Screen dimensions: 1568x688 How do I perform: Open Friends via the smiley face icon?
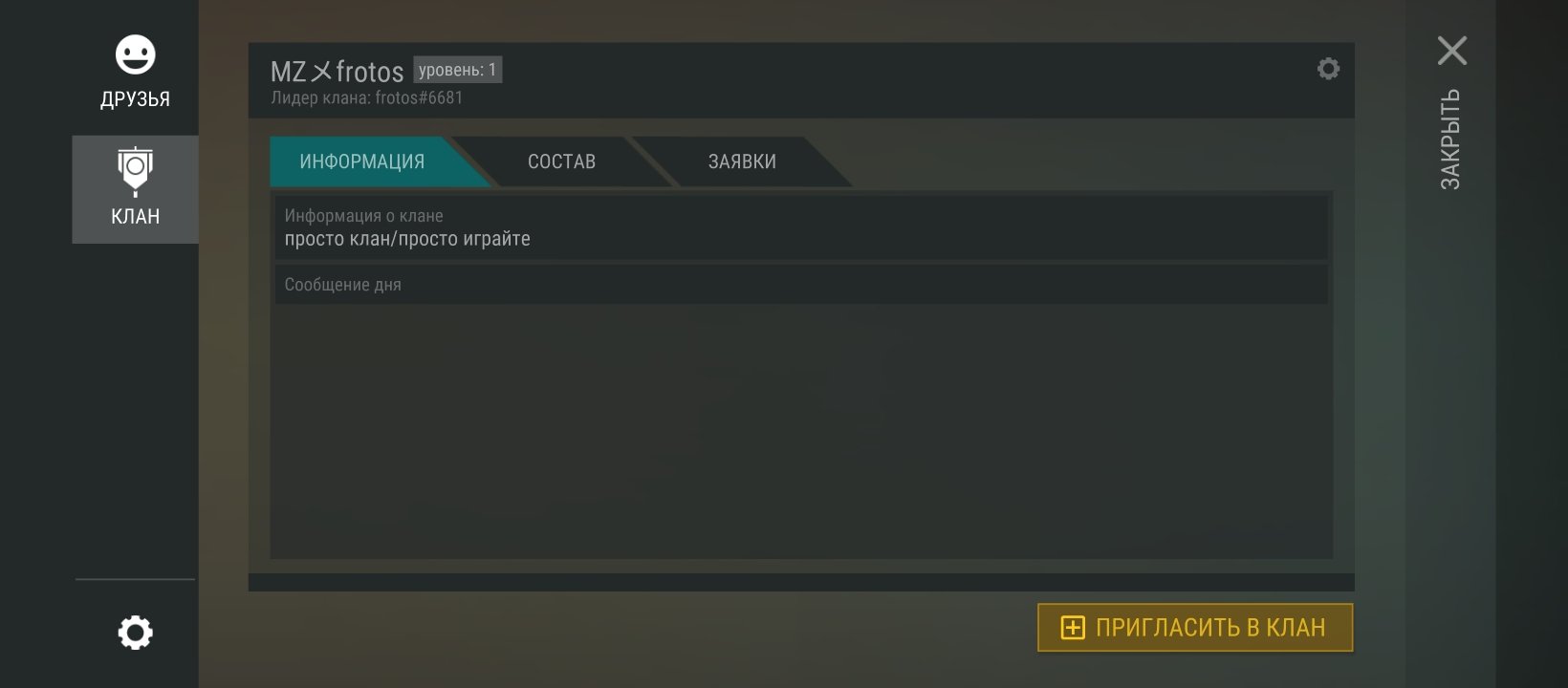click(135, 54)
